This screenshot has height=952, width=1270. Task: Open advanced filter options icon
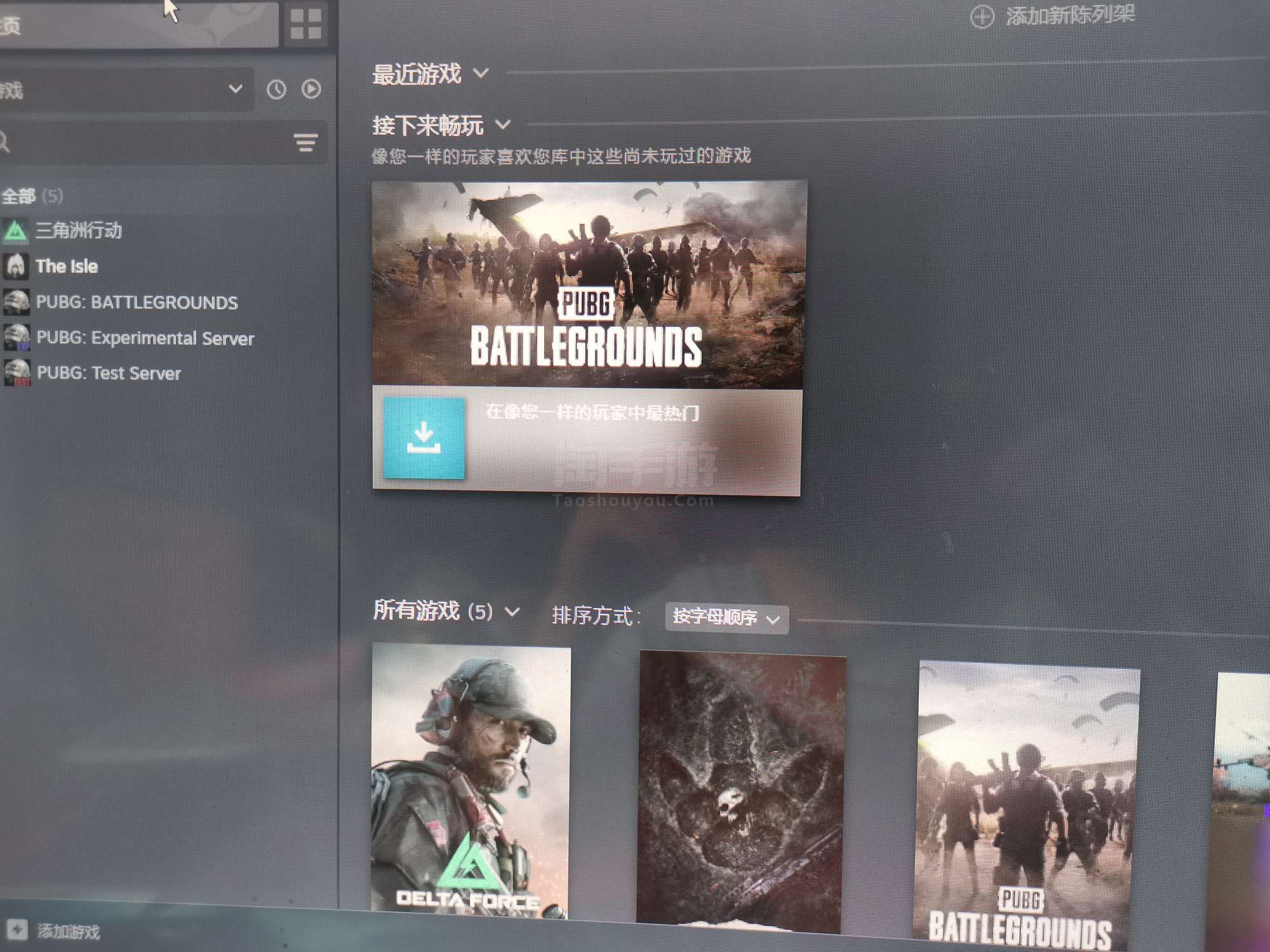coord(306,143)
